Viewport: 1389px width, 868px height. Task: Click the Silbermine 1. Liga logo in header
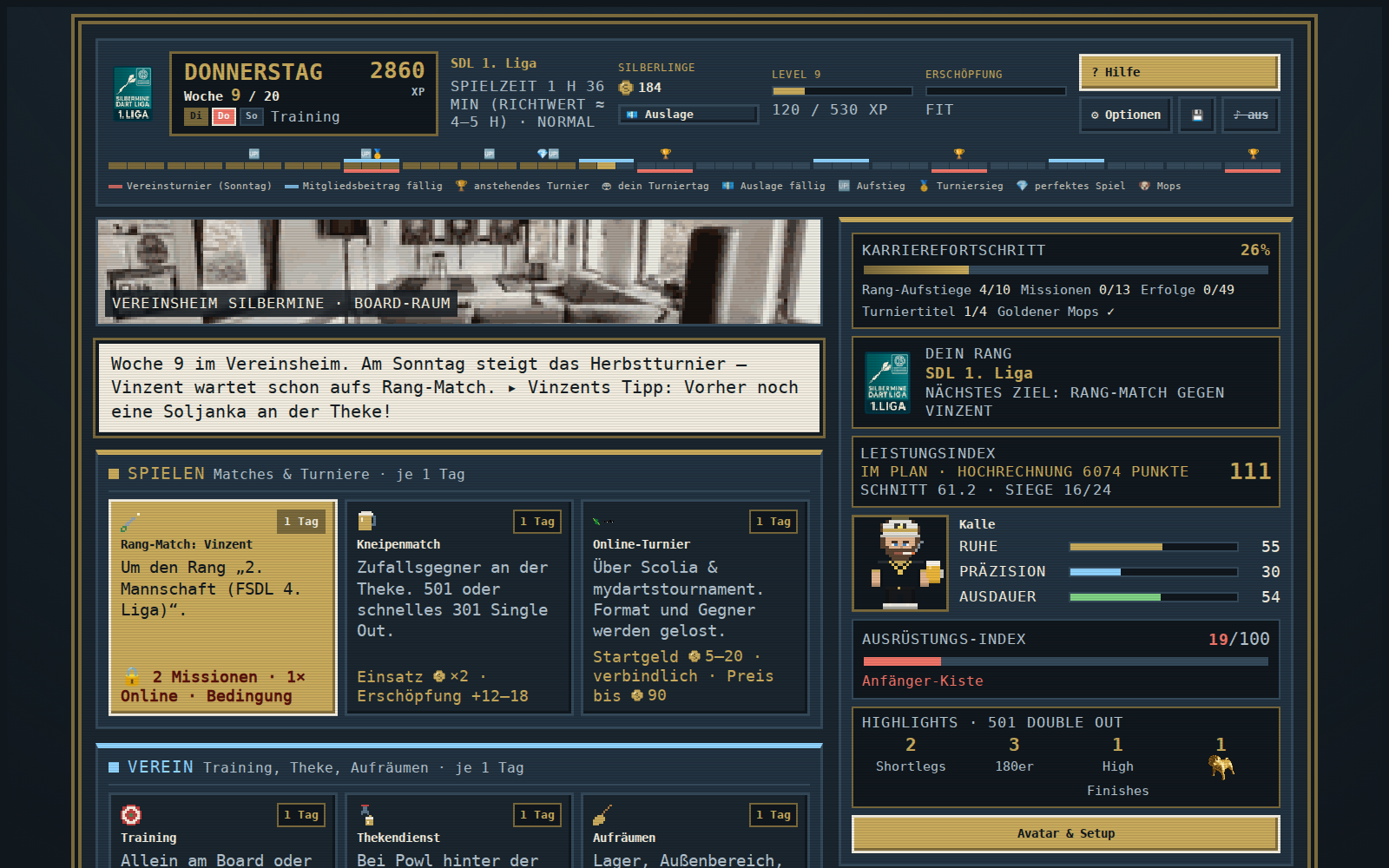click(x=133, y=94)
